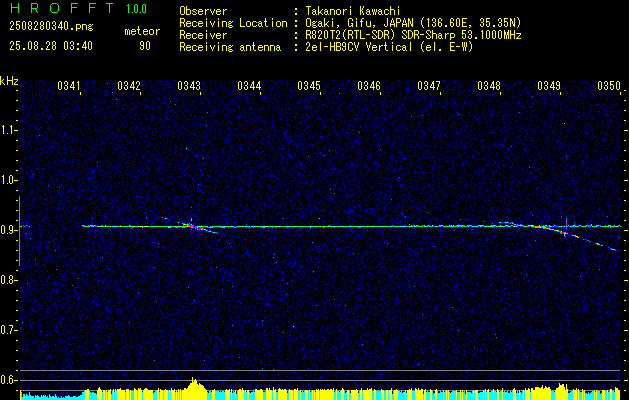Click the 0346 time tick label
Image resolution: width=629 pixels, height=400 pixels.
tap(369, 85)
